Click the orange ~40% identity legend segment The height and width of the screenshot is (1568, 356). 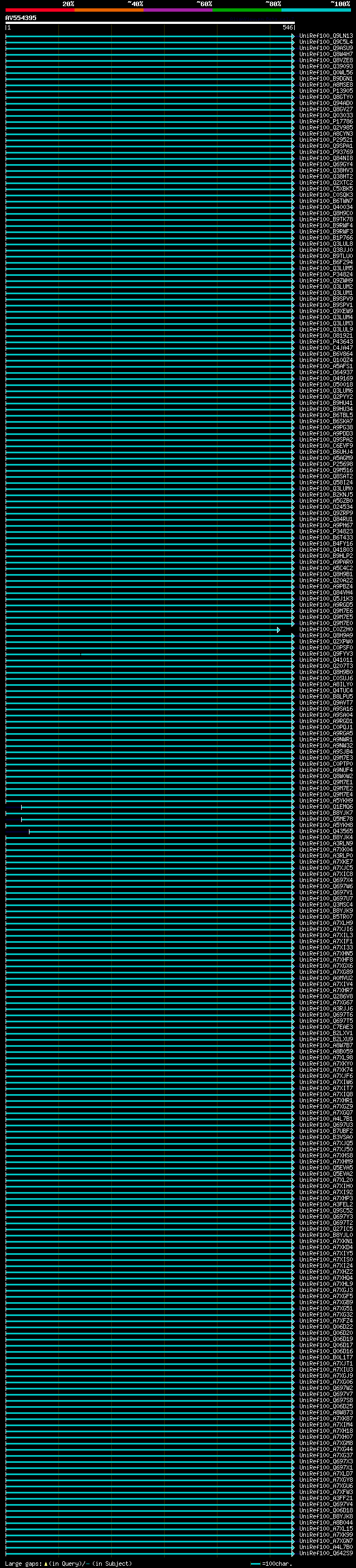[109, 10]
